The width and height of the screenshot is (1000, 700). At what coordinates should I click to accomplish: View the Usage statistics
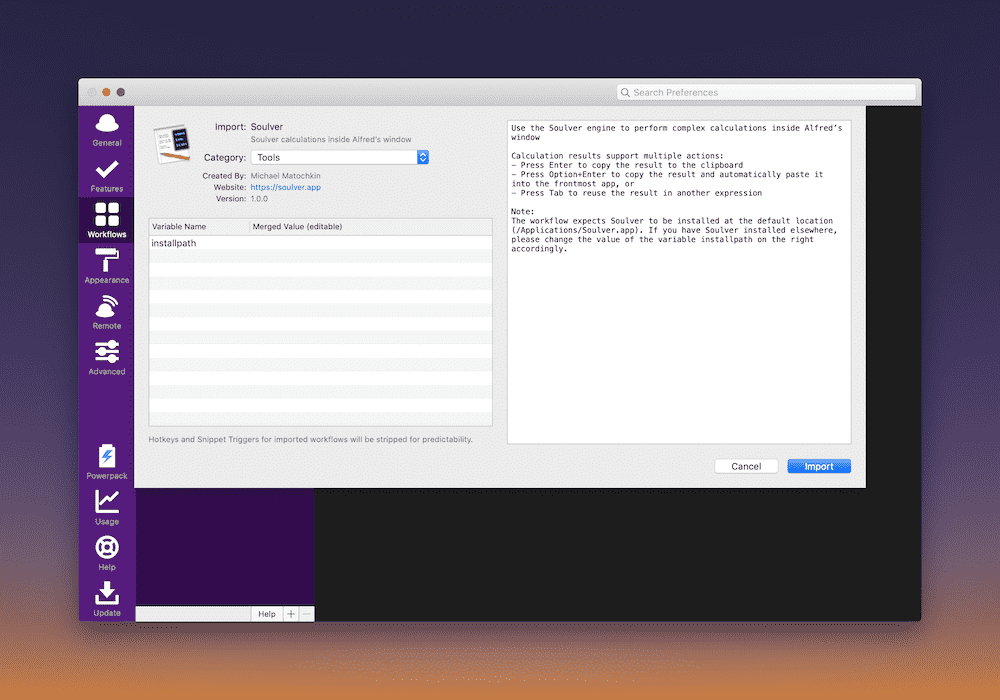click(x=107, y=508)
